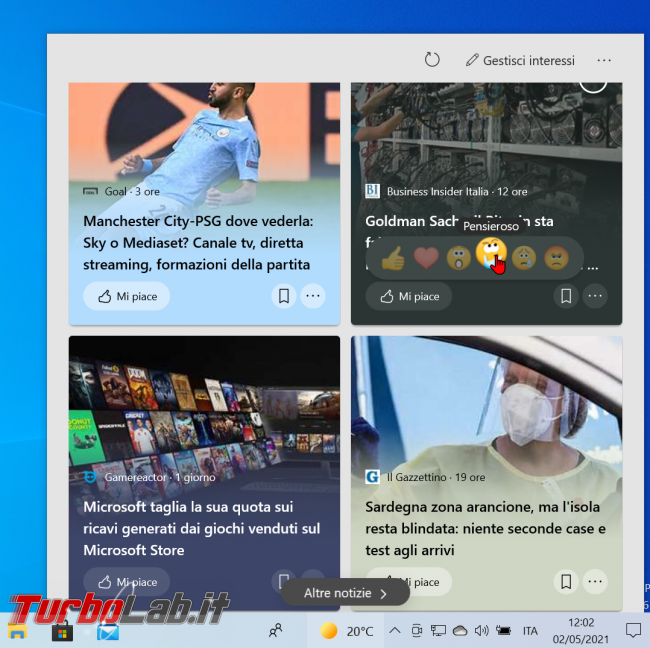The image size is (650, 648).
Task: Open the Sardegna zona arancione headline
Action: click(485, 529)
